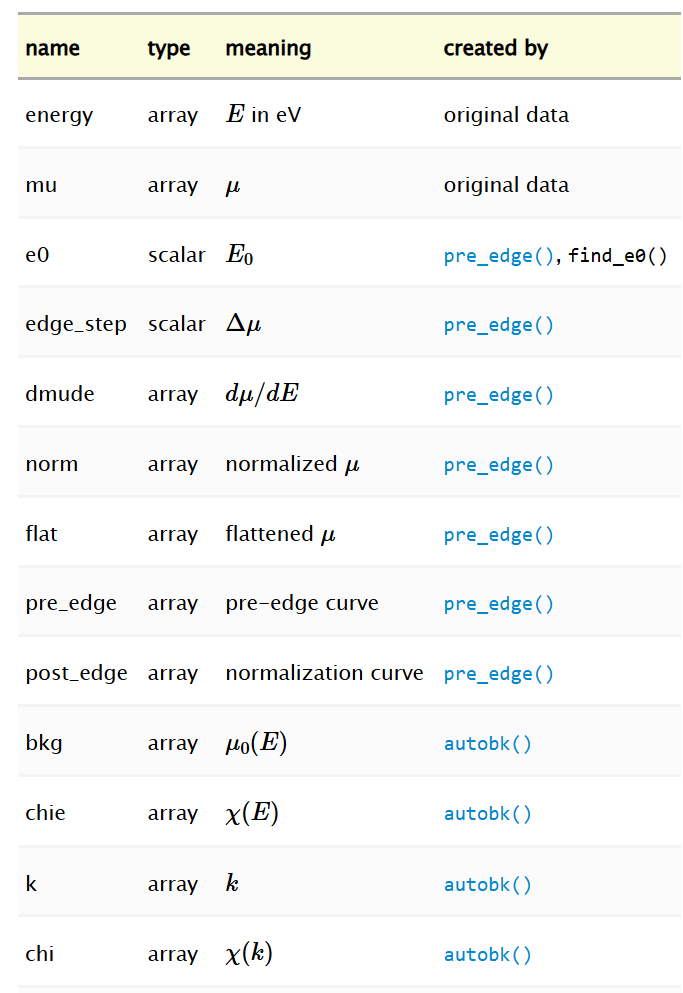Select the 'energy' name cell

point(59,116)
